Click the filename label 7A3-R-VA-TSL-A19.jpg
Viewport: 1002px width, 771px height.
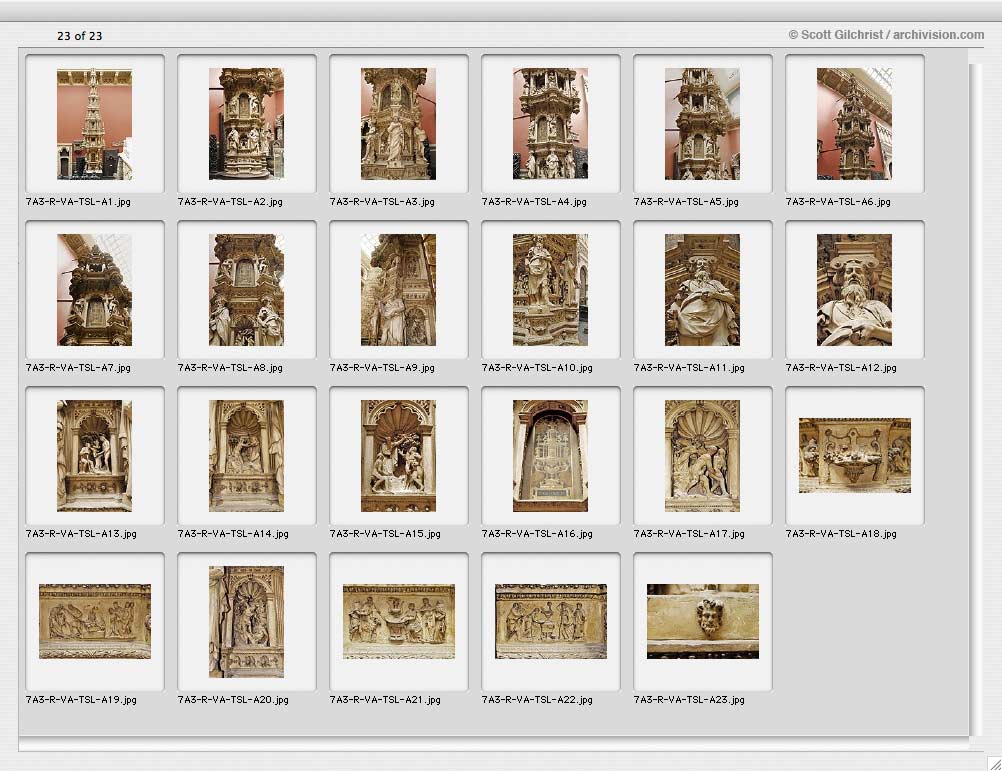coord(81,700)
